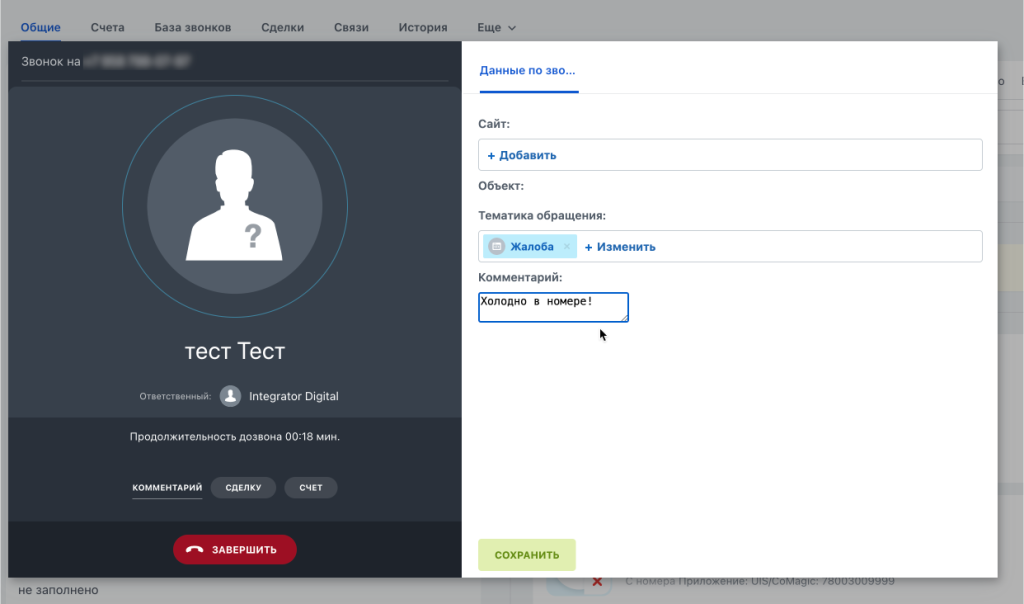1024x604 pixels.
Task: Remove the Жалоба tag with x icon
Action: pyautogui.click(x=567, y=247)
